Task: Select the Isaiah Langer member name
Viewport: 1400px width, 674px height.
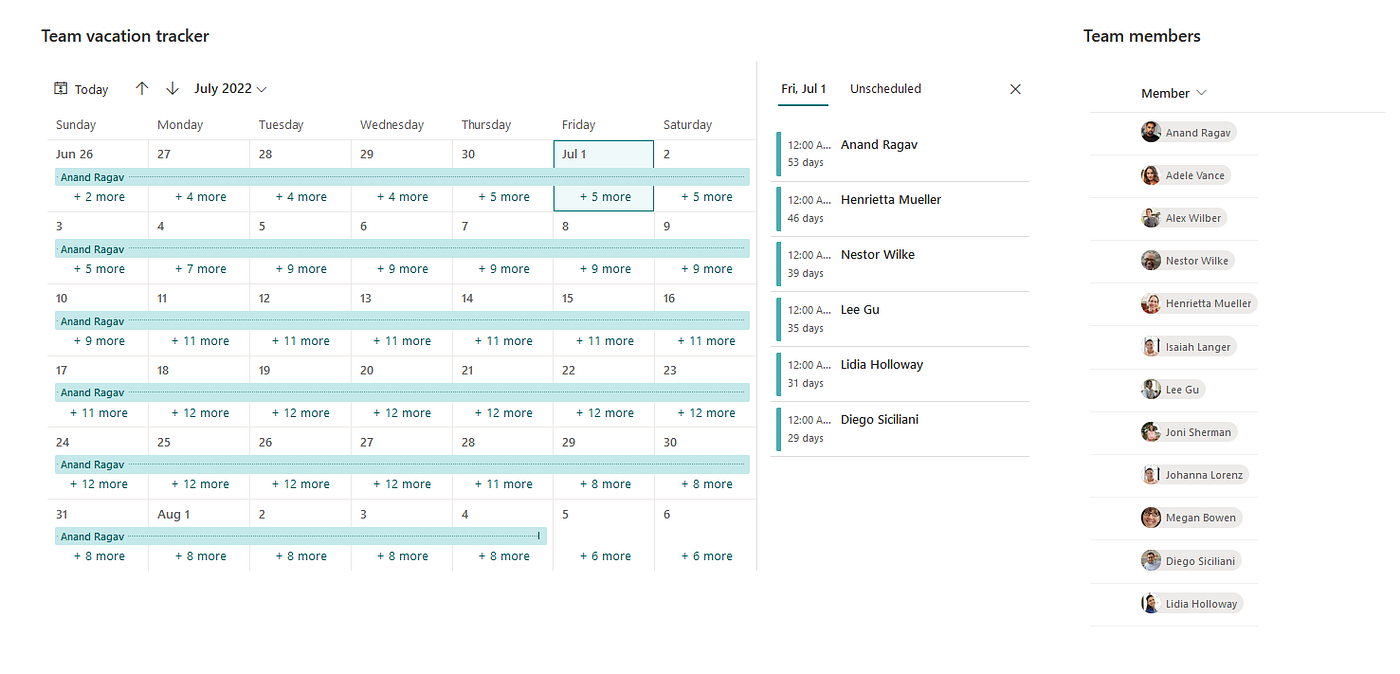Action: (1198, 347)
